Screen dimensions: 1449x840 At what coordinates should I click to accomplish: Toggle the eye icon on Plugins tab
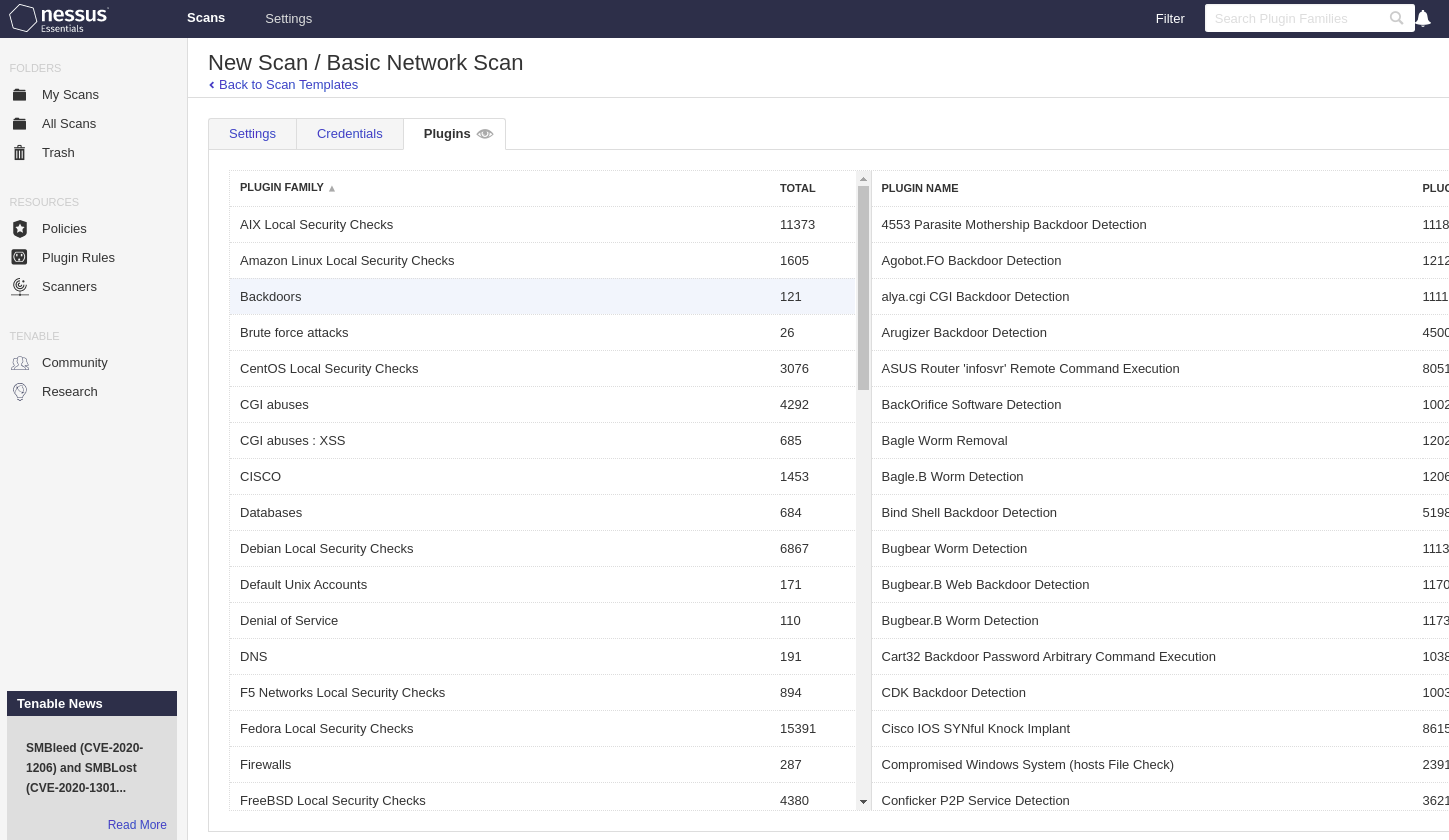tap(485, 134)
